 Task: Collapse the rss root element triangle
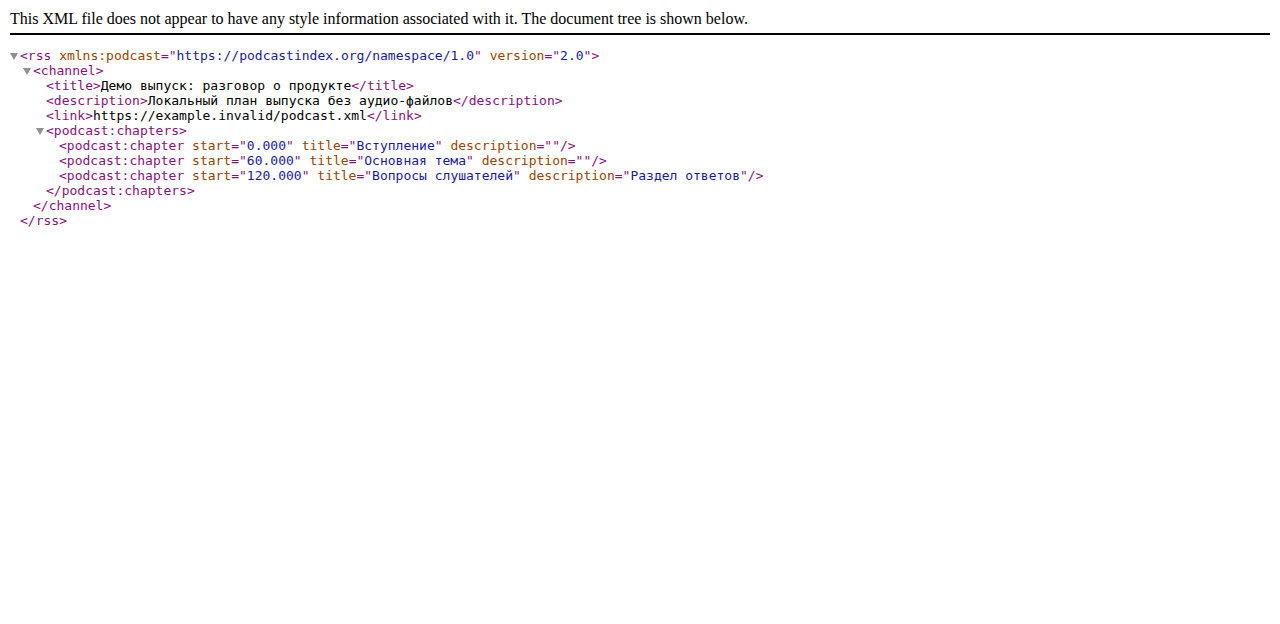click(x=14, y=56)
